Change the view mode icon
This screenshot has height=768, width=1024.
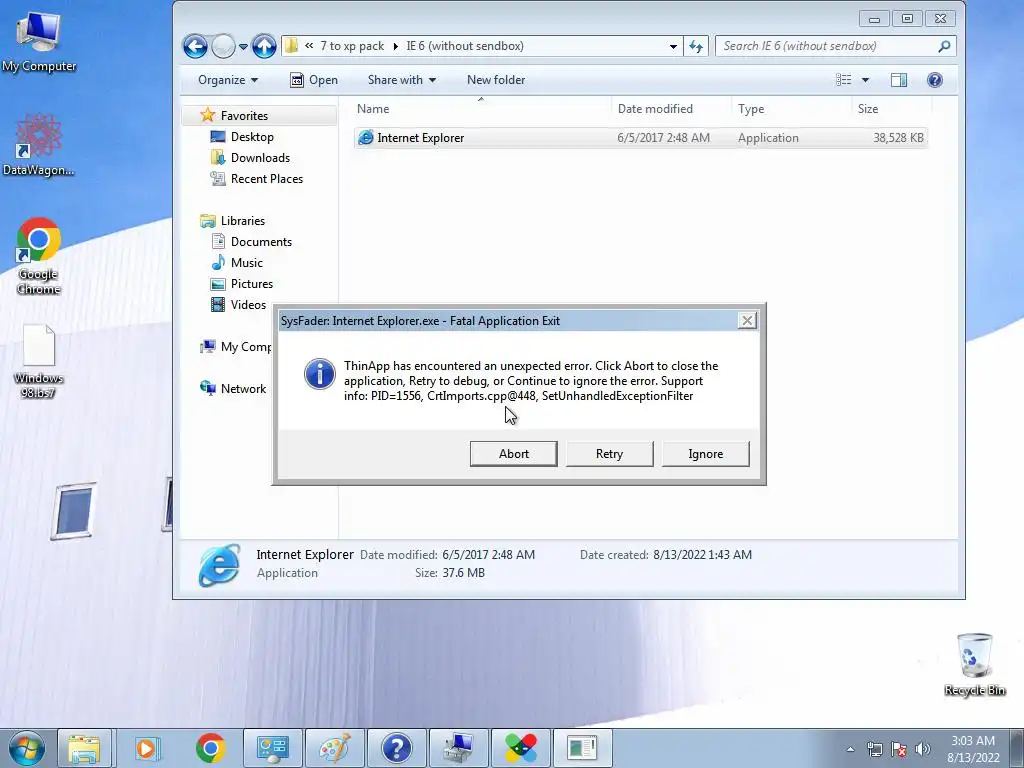tap(844, 80)
